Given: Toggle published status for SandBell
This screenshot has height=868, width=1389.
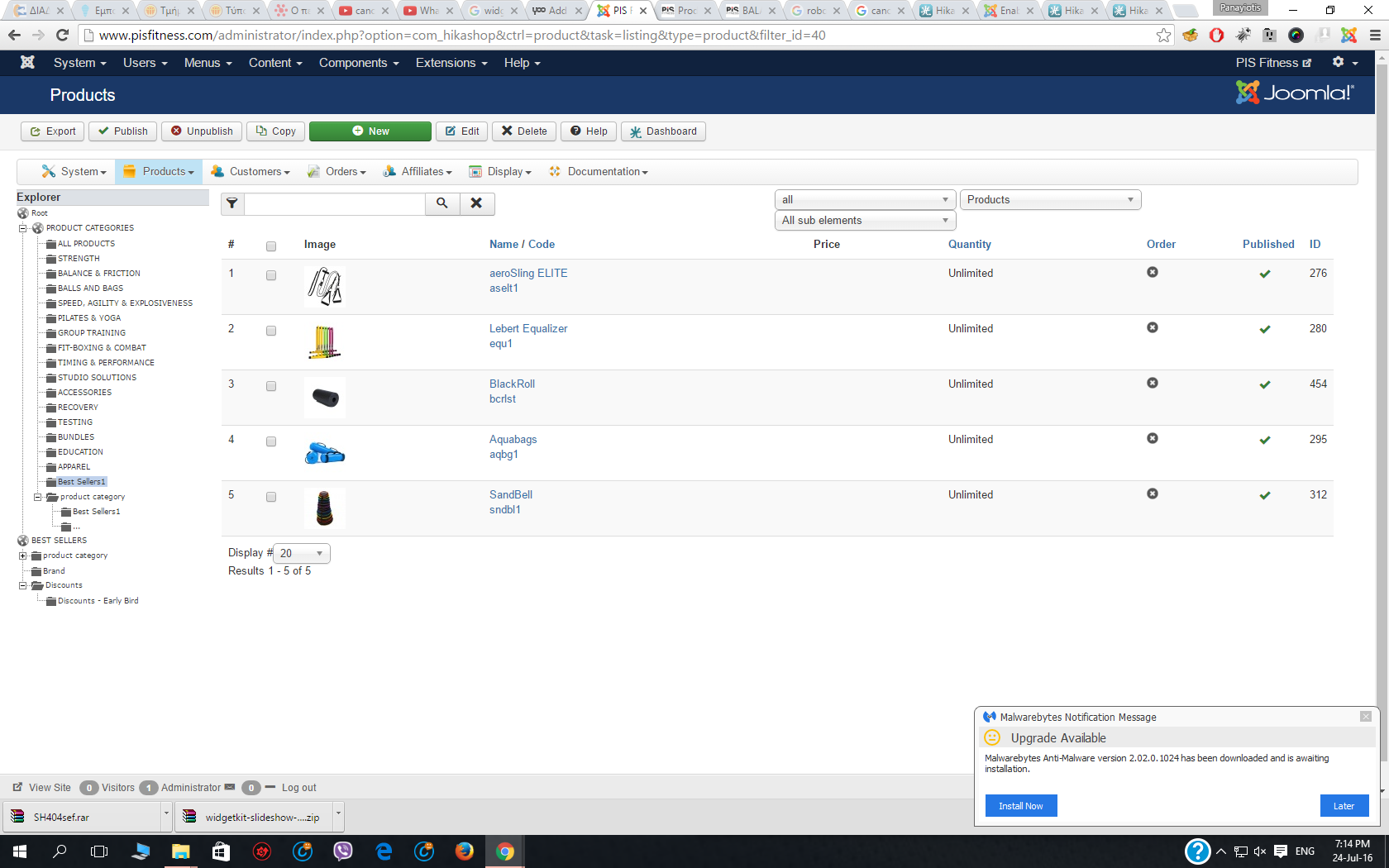Looking at the screenshot, I should (x=1265, y=495).
